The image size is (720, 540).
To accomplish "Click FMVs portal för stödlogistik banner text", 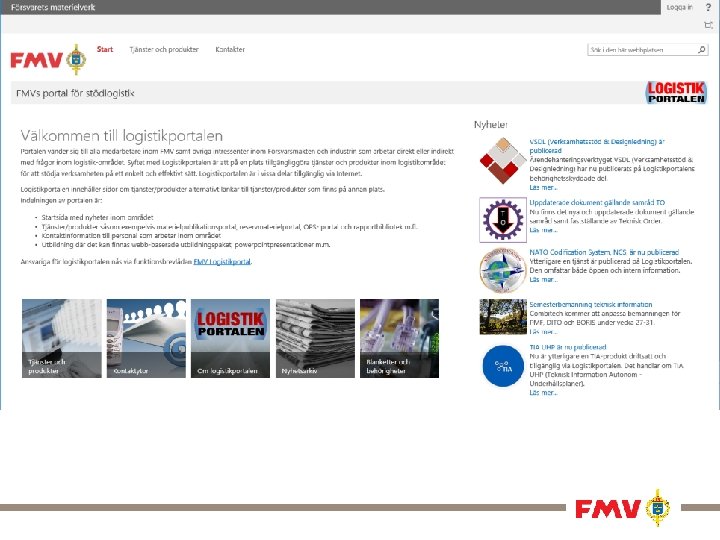I will [75, 93].
